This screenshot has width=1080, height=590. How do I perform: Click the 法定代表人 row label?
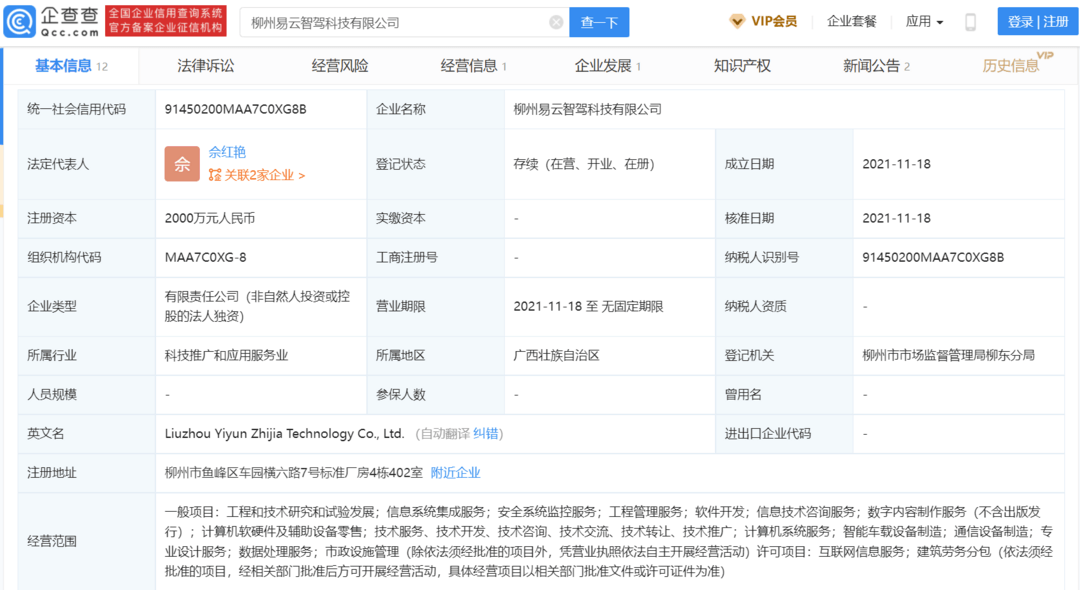(x=58, y=164)
